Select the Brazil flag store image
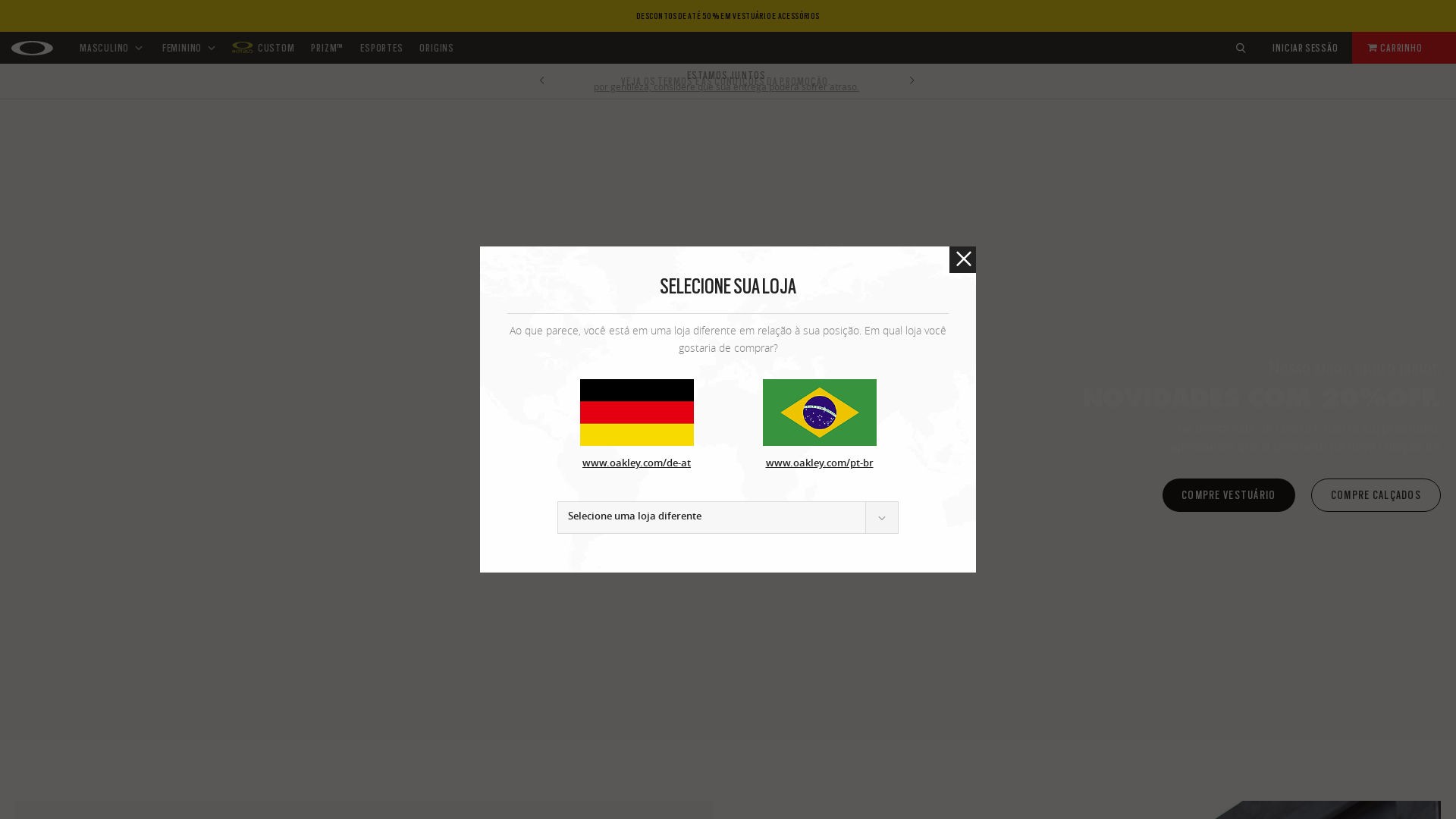This screenshot has width=1456, height=819. pyautogui.click(x=820, y=413)
